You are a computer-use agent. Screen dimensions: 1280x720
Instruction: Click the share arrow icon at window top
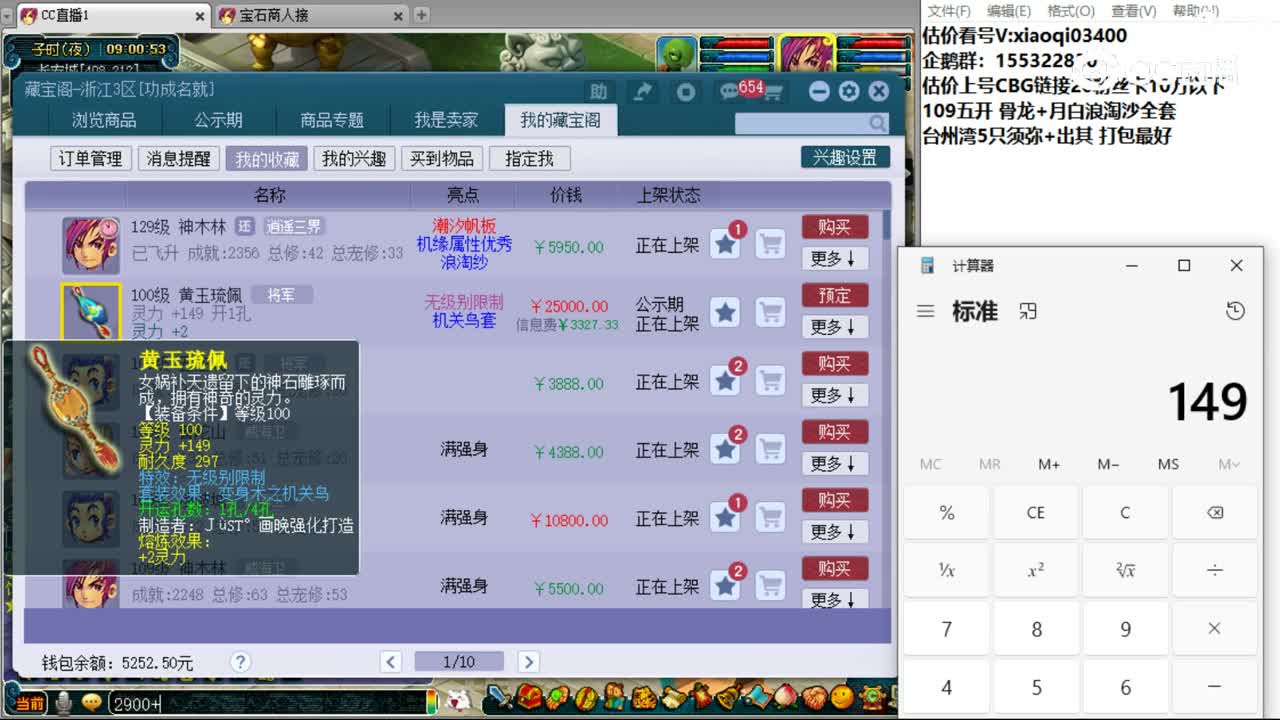(x=643, y=90)
